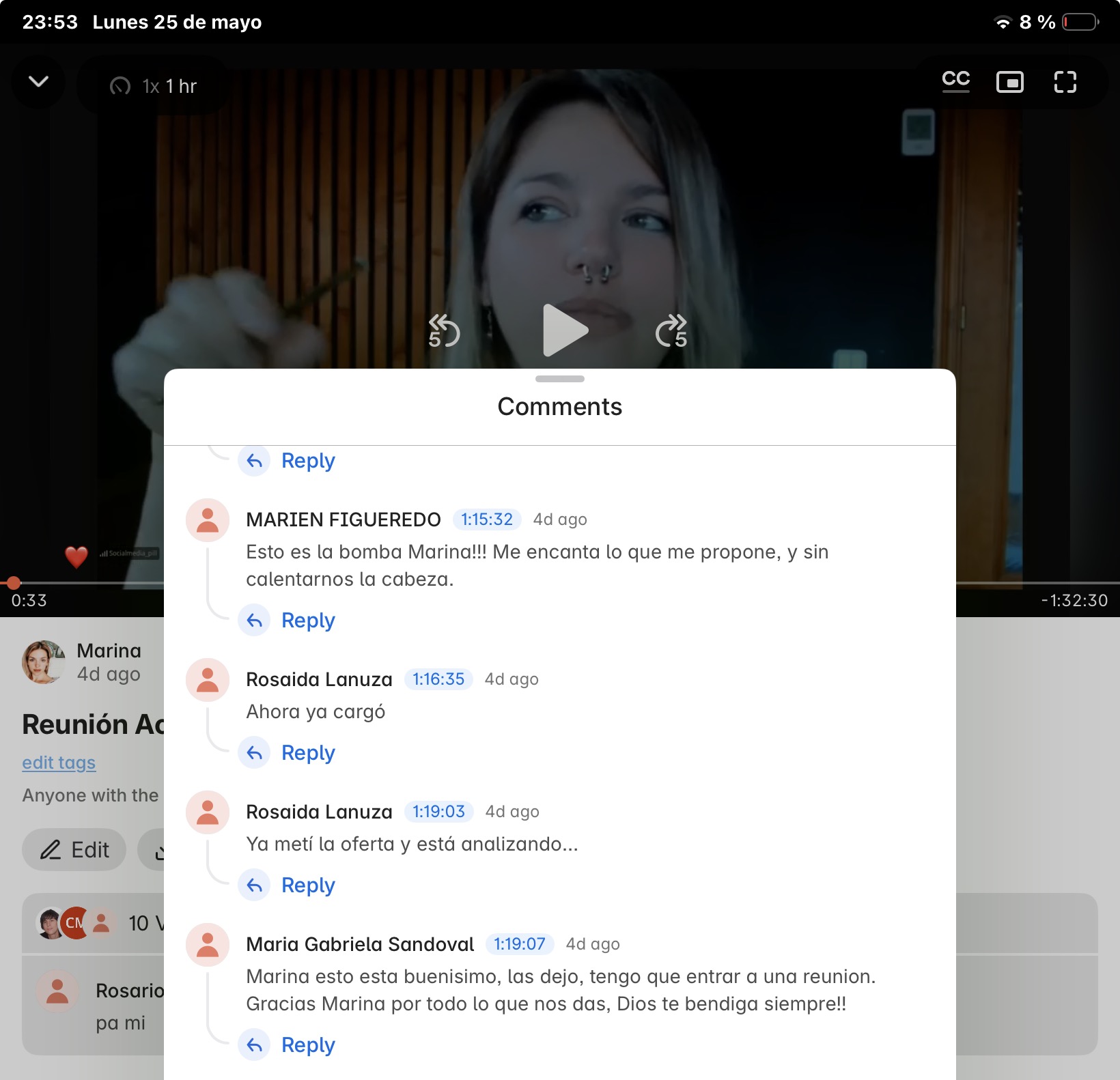The image size is (1120, 1080).
Task: Click the remaining time -1:32:30 label
Action: pos(1074,601)
